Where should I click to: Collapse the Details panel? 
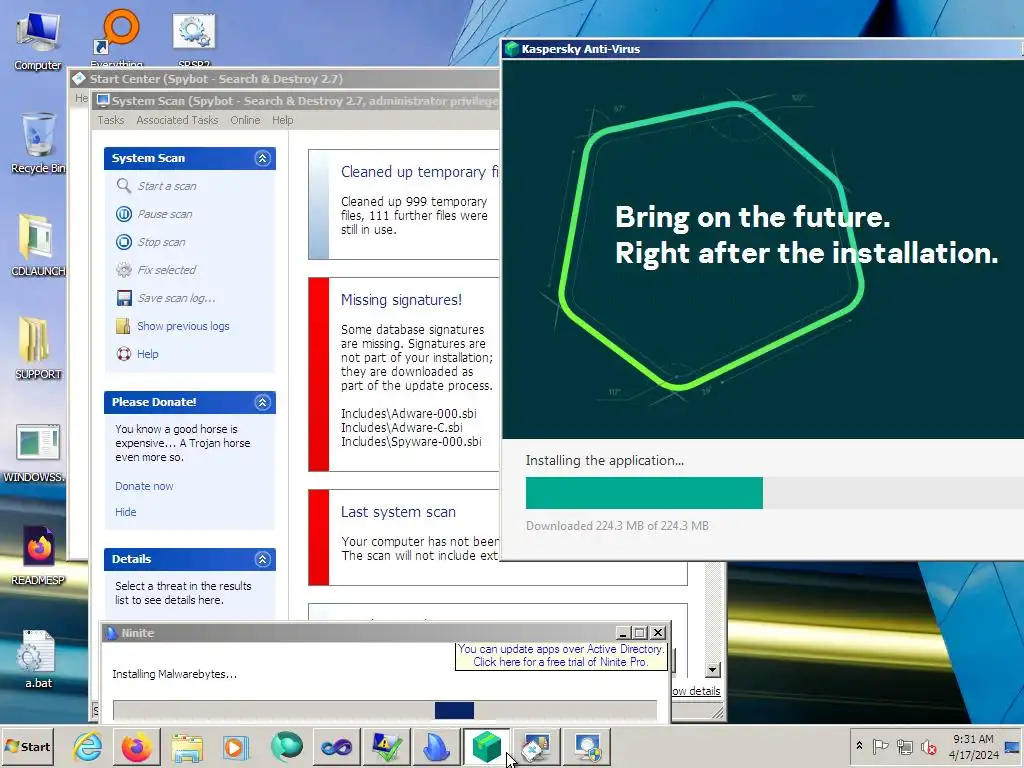tap(263, 559)
